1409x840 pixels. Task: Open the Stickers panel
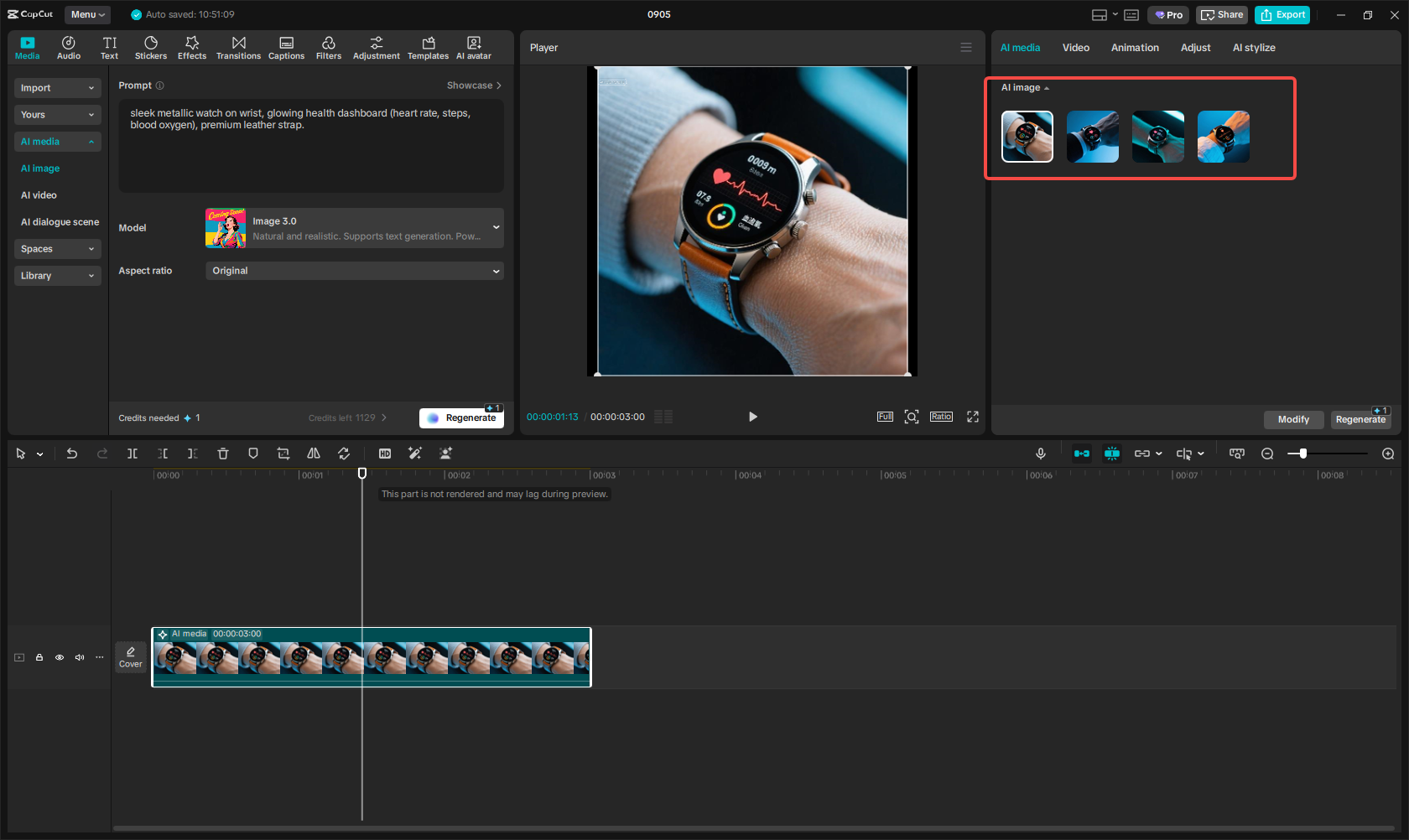151,48
